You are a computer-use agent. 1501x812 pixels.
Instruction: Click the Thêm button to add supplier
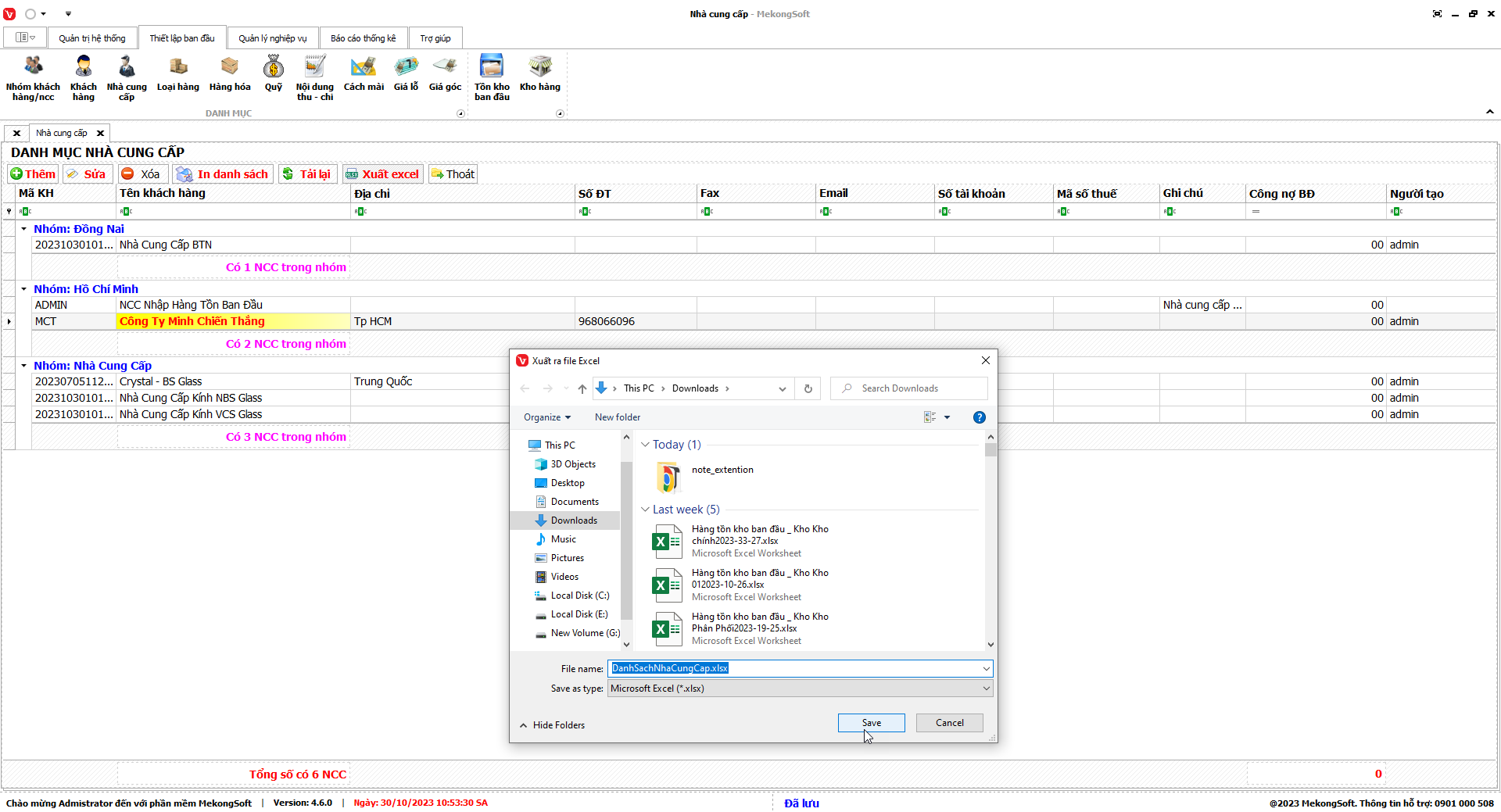(x=33, y=174)
